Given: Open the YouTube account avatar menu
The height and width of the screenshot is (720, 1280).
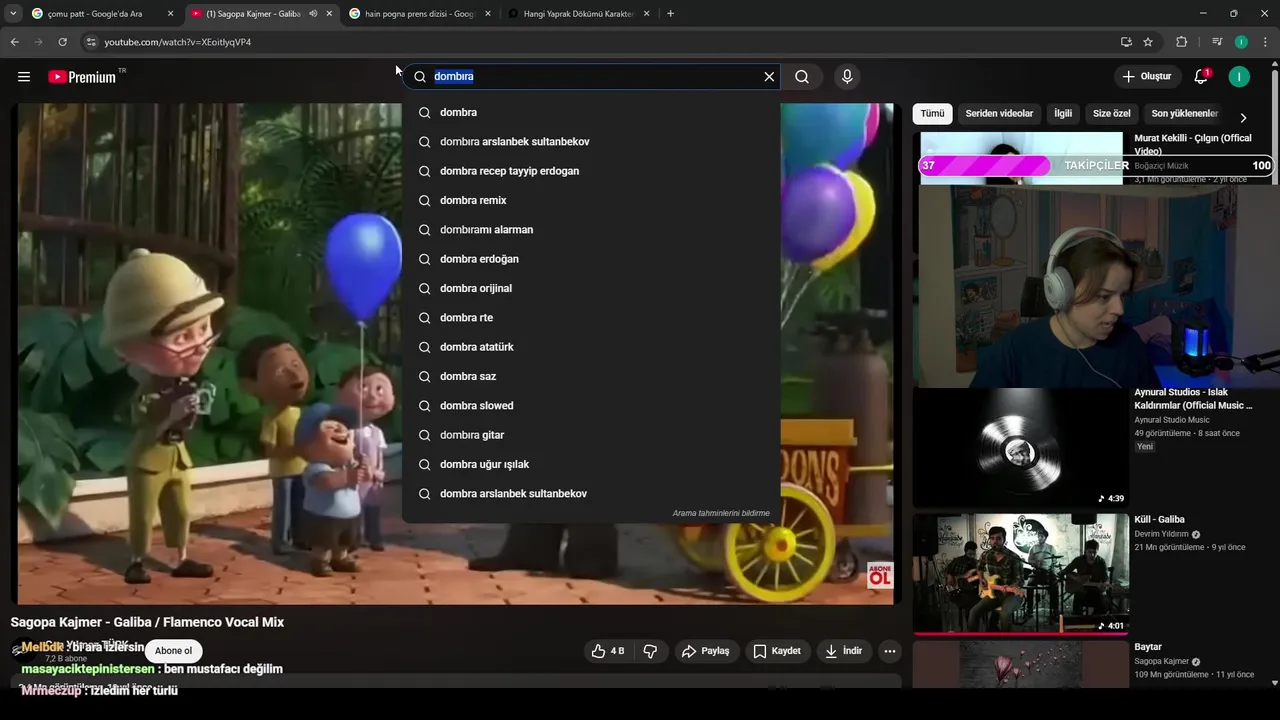Looking at the screenshot, I should [1239, 77].
